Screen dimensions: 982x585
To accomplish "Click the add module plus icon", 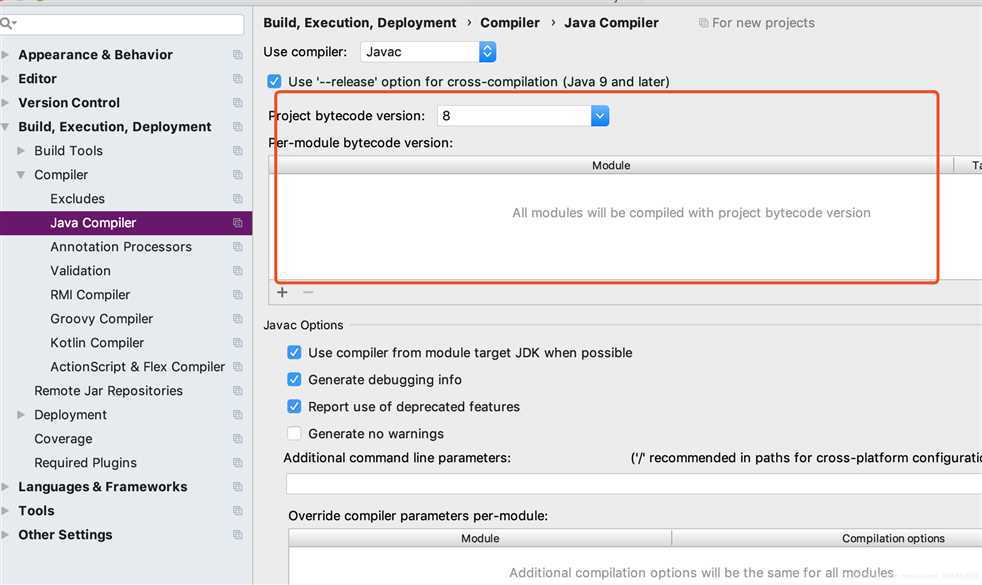I will (x=282, y=292).
